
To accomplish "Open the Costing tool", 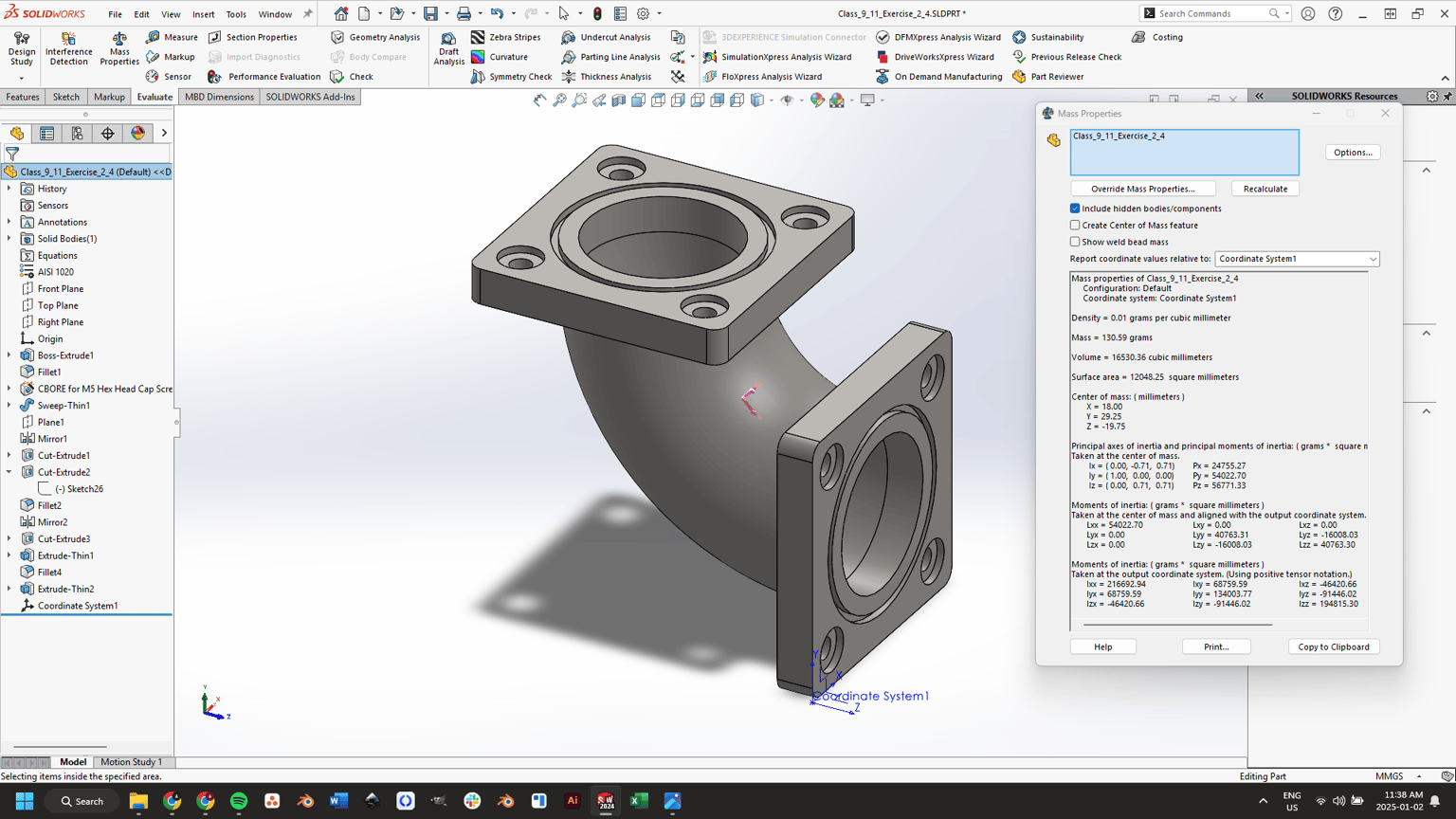I will (x=1157, y=37).
